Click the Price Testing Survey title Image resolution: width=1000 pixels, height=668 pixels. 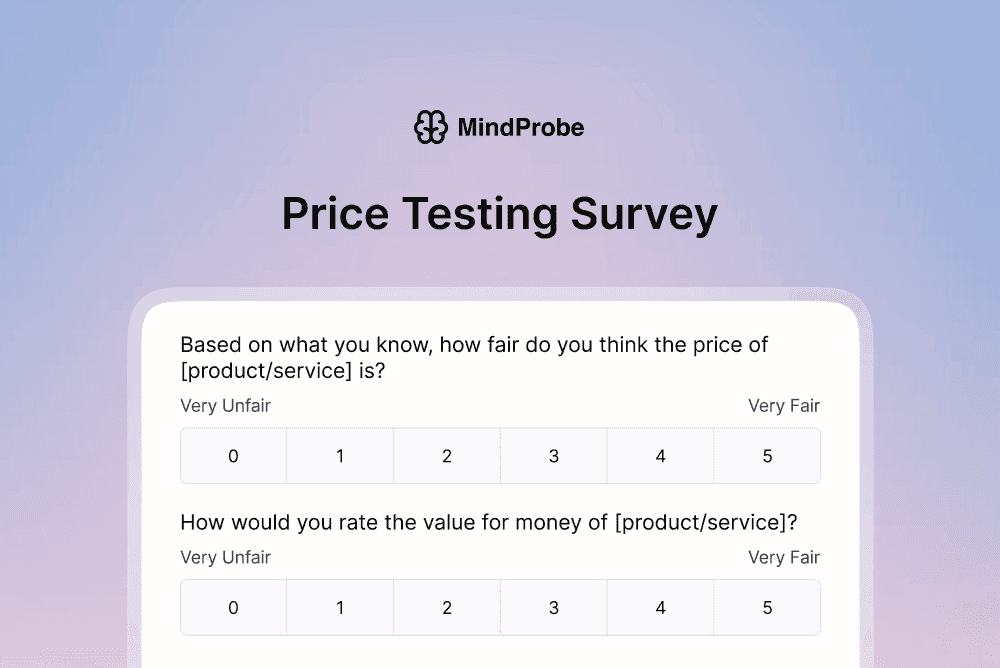[x=499, y=213]
